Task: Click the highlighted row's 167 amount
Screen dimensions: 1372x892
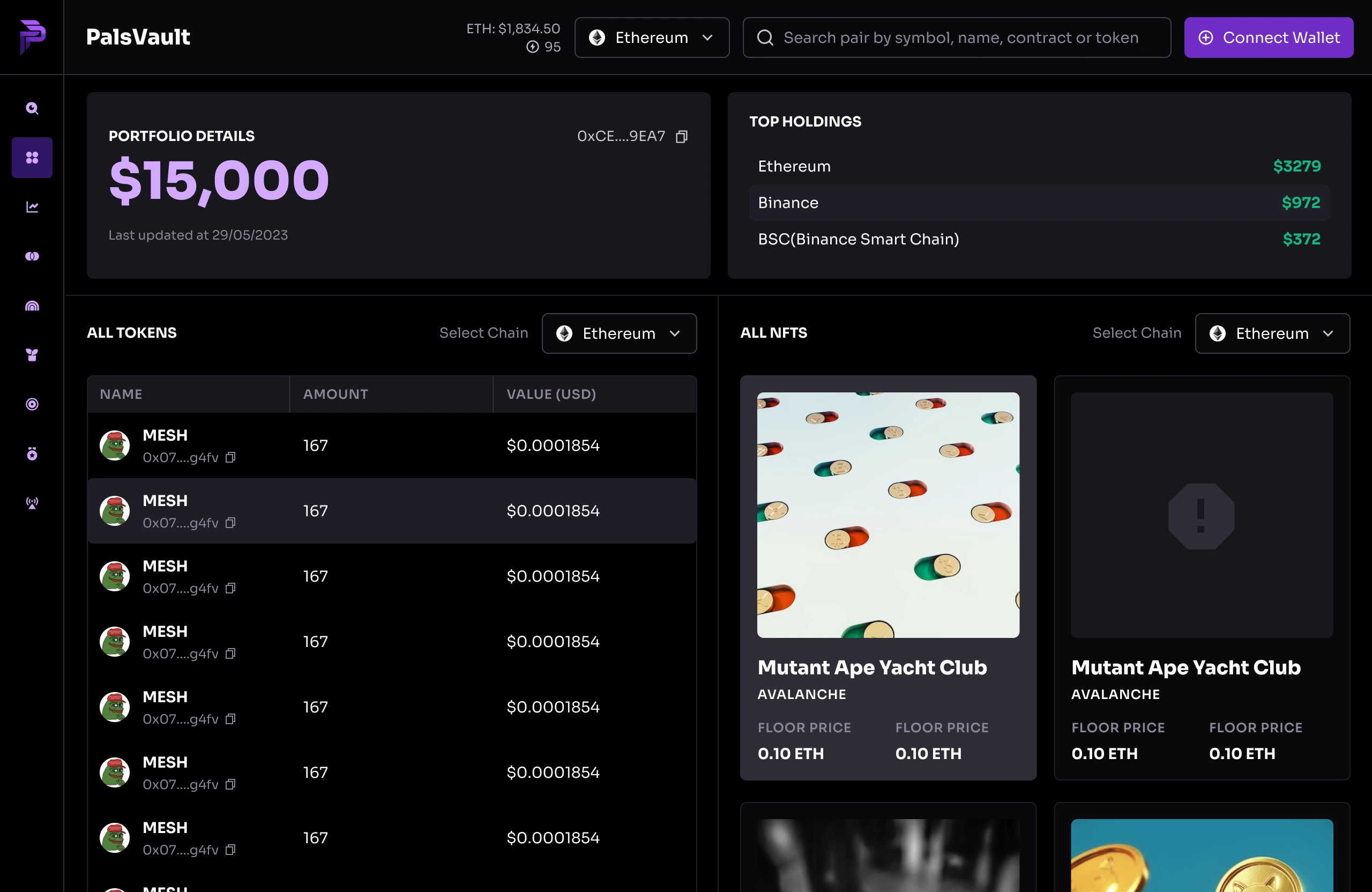Action: pos(315,511)
